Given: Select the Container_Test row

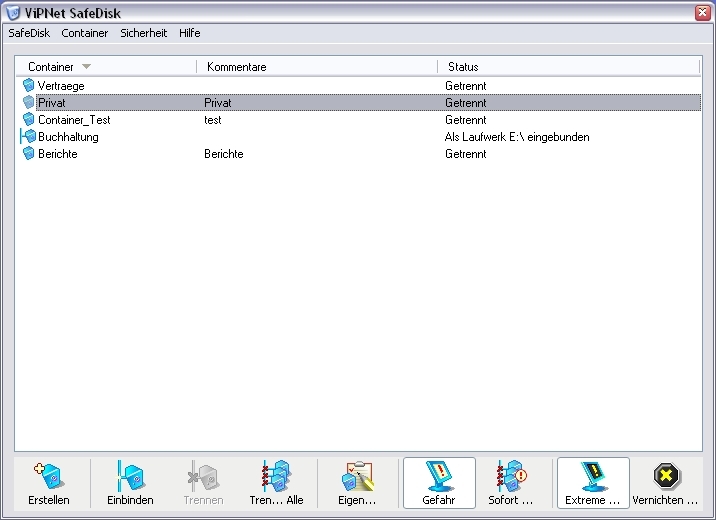Looking at the screenshot, I should click(x=74, y=120).
